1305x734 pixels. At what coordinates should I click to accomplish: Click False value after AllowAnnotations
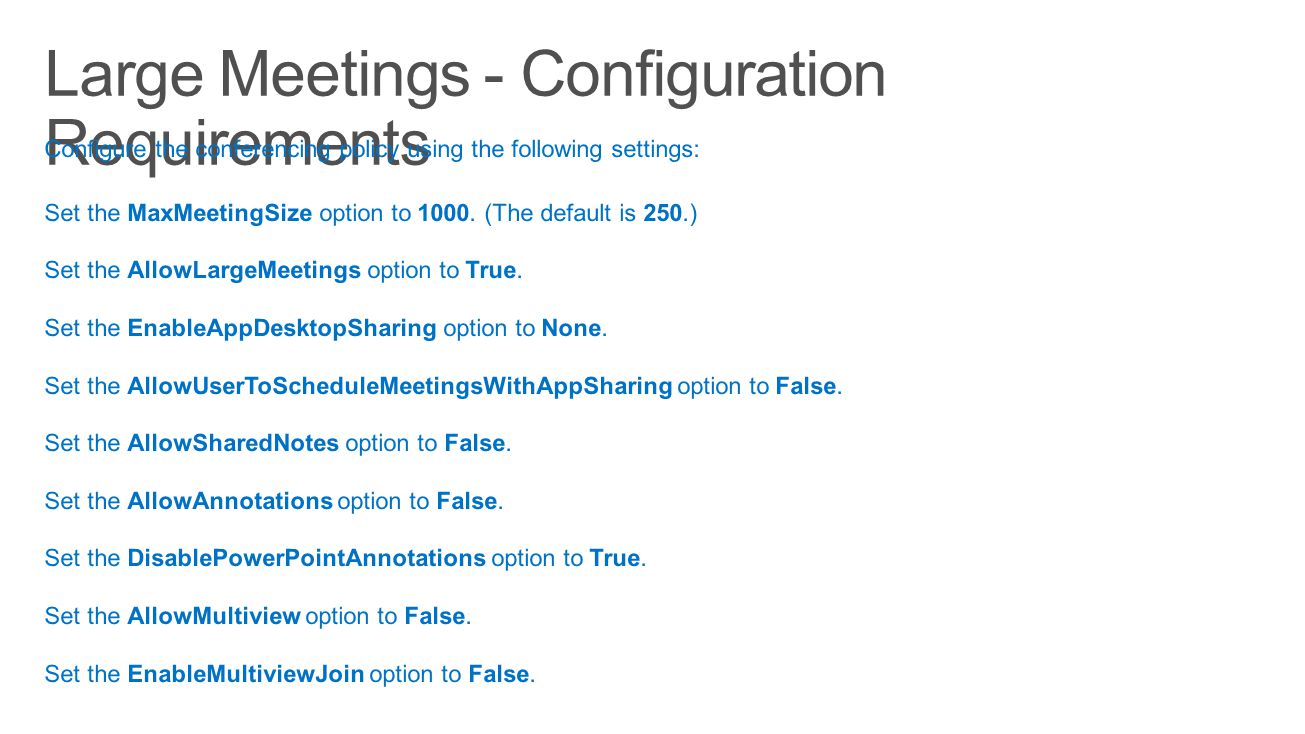coord(467,501)
